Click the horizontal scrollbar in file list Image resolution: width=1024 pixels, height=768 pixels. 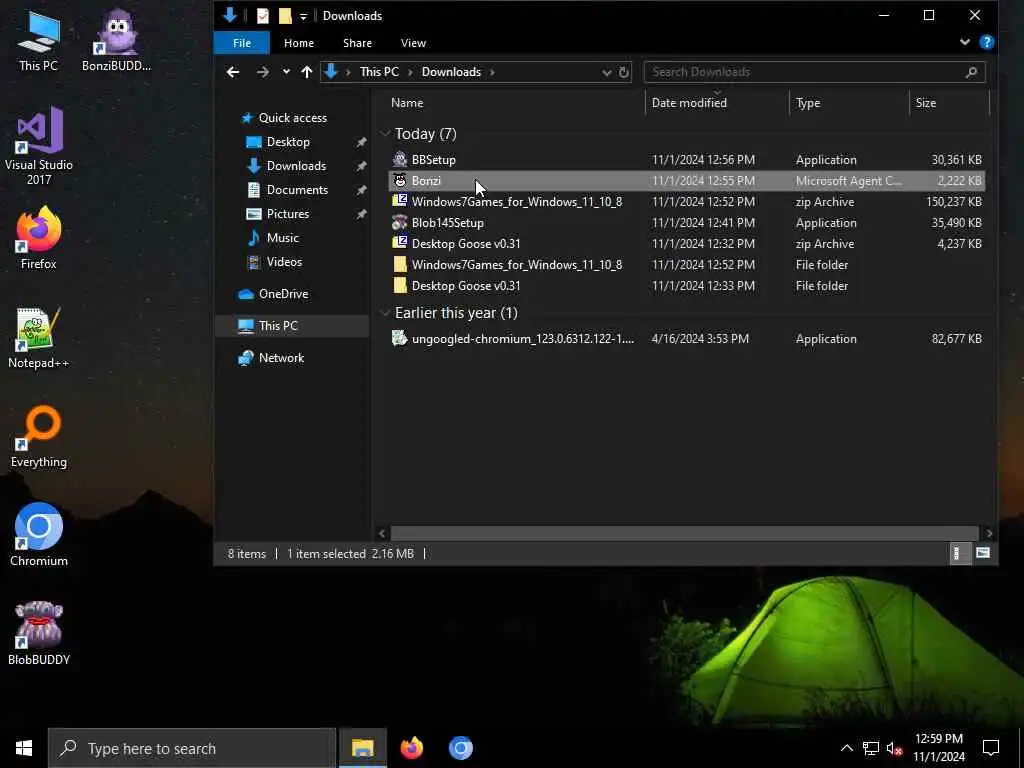(x=684, y=533)
